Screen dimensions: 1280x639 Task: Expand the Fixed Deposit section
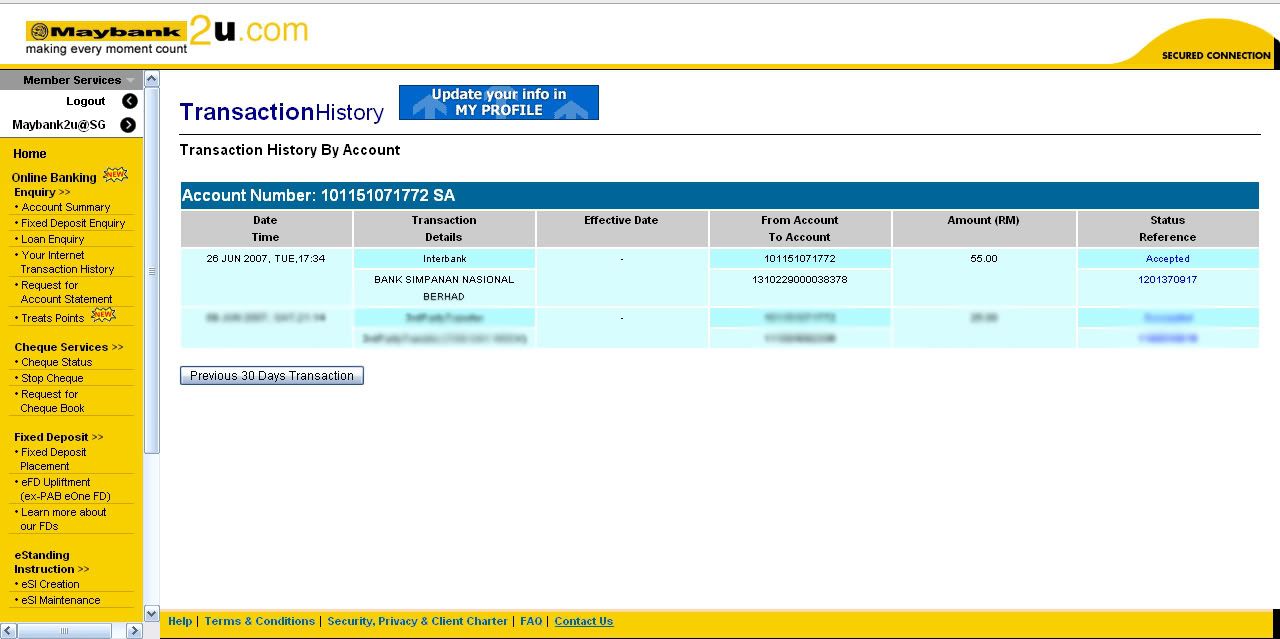[58, 437]
